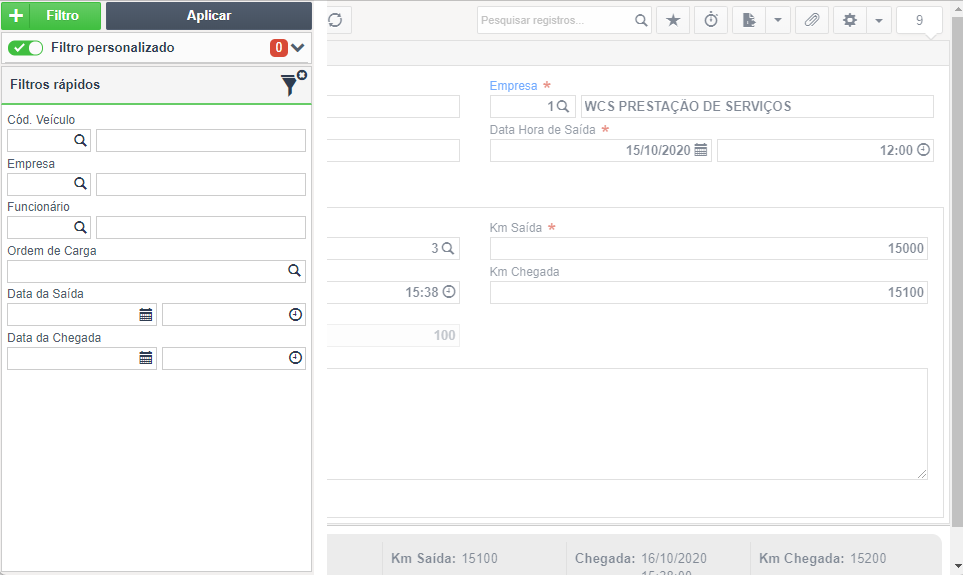This screenshot has width=963, height=575.
Task: Click the Km Chegada: 15200 summary text
Action: click(822, 558)
